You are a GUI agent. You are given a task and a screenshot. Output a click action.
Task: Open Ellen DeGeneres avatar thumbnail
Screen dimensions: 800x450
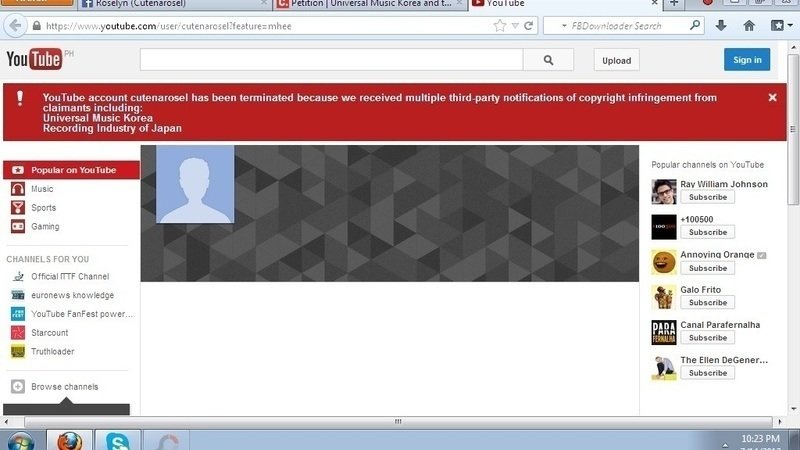[x=664, y=368]
